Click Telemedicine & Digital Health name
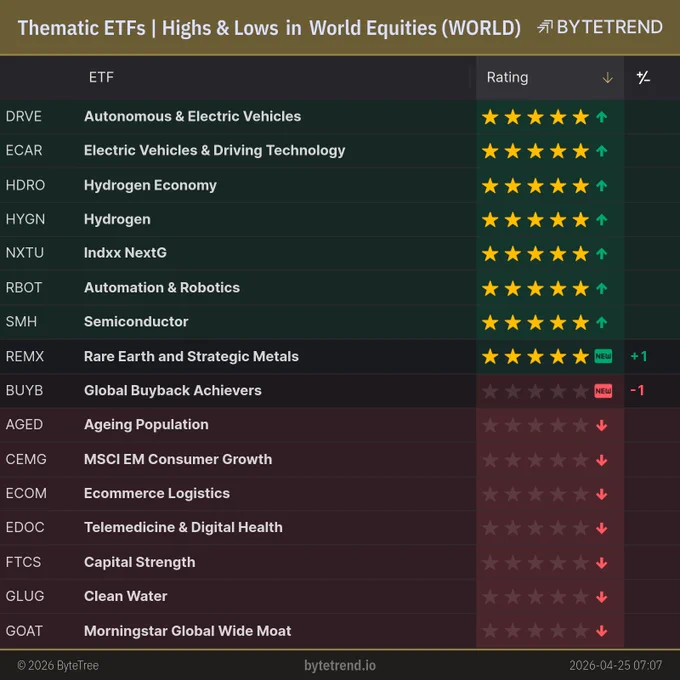The height and width of the screenshot is (680, 680). [x=183, y=527]
